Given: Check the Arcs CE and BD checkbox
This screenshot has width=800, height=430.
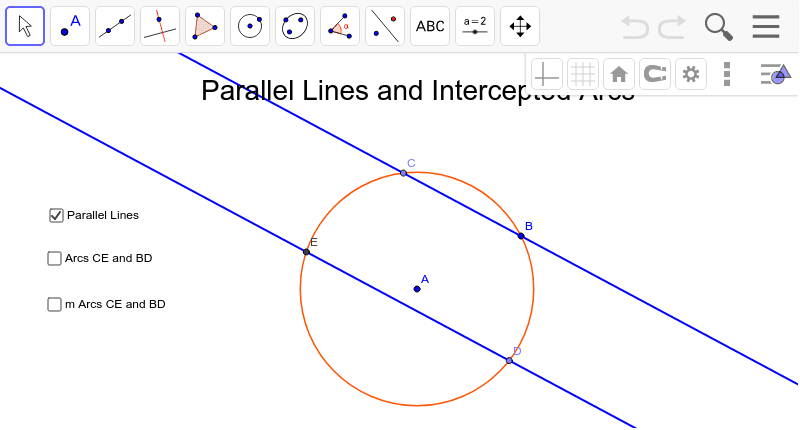Looking at the screenshot, I should pyautogui.click(x=54, y=259).
